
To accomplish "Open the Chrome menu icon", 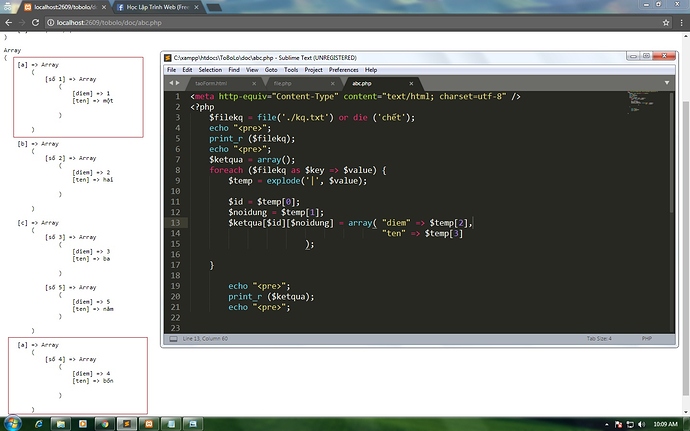I will 681,21.
